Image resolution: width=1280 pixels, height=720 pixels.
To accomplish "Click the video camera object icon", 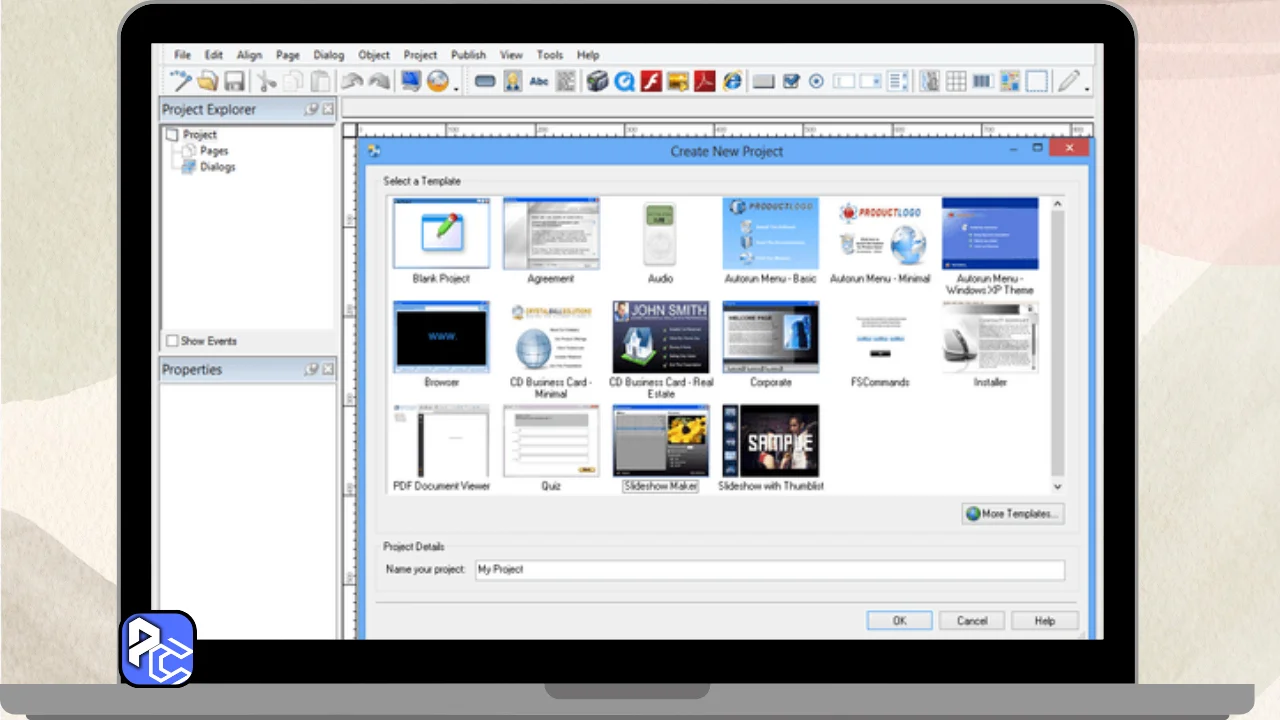I will click(597, 82).
